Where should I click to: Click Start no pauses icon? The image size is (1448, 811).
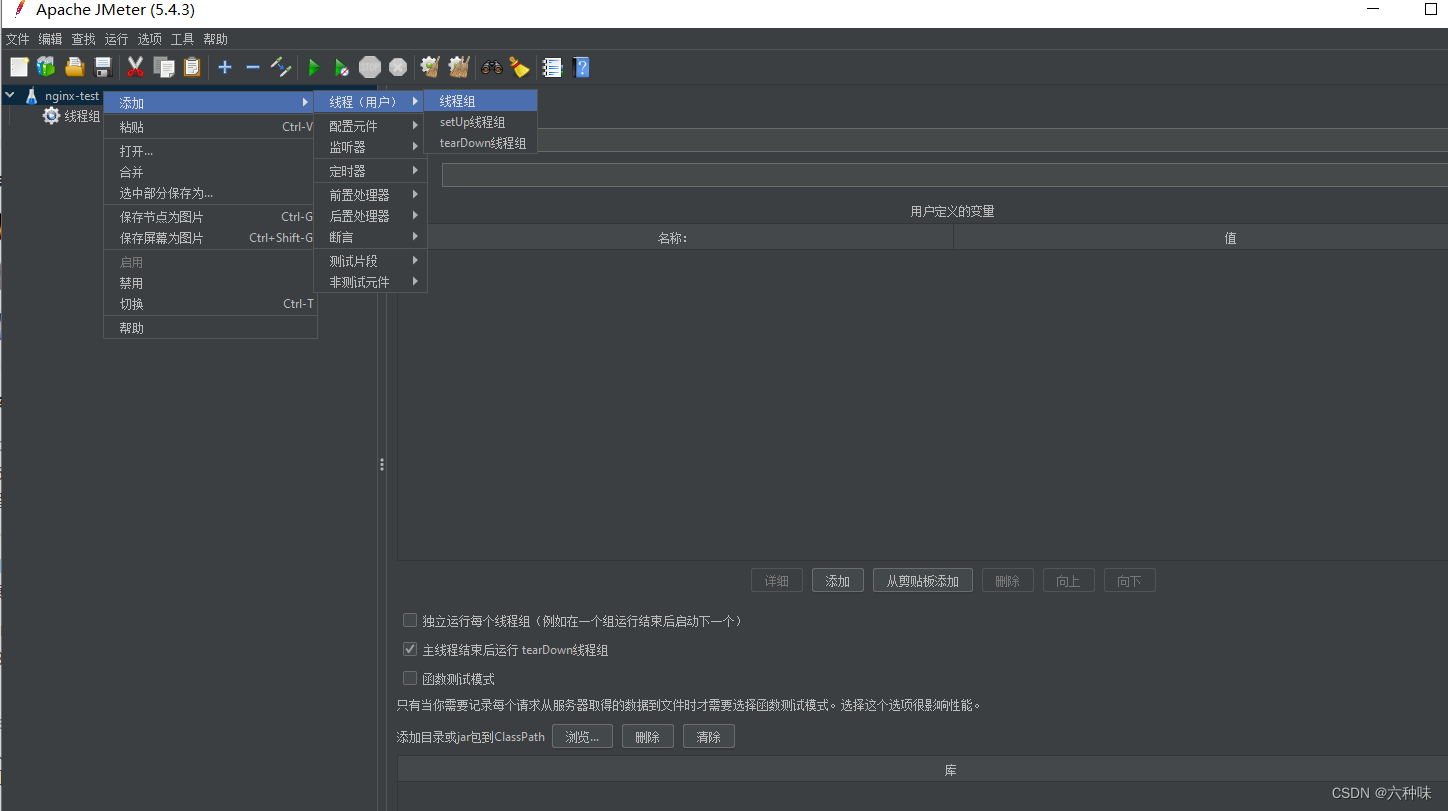341,67
